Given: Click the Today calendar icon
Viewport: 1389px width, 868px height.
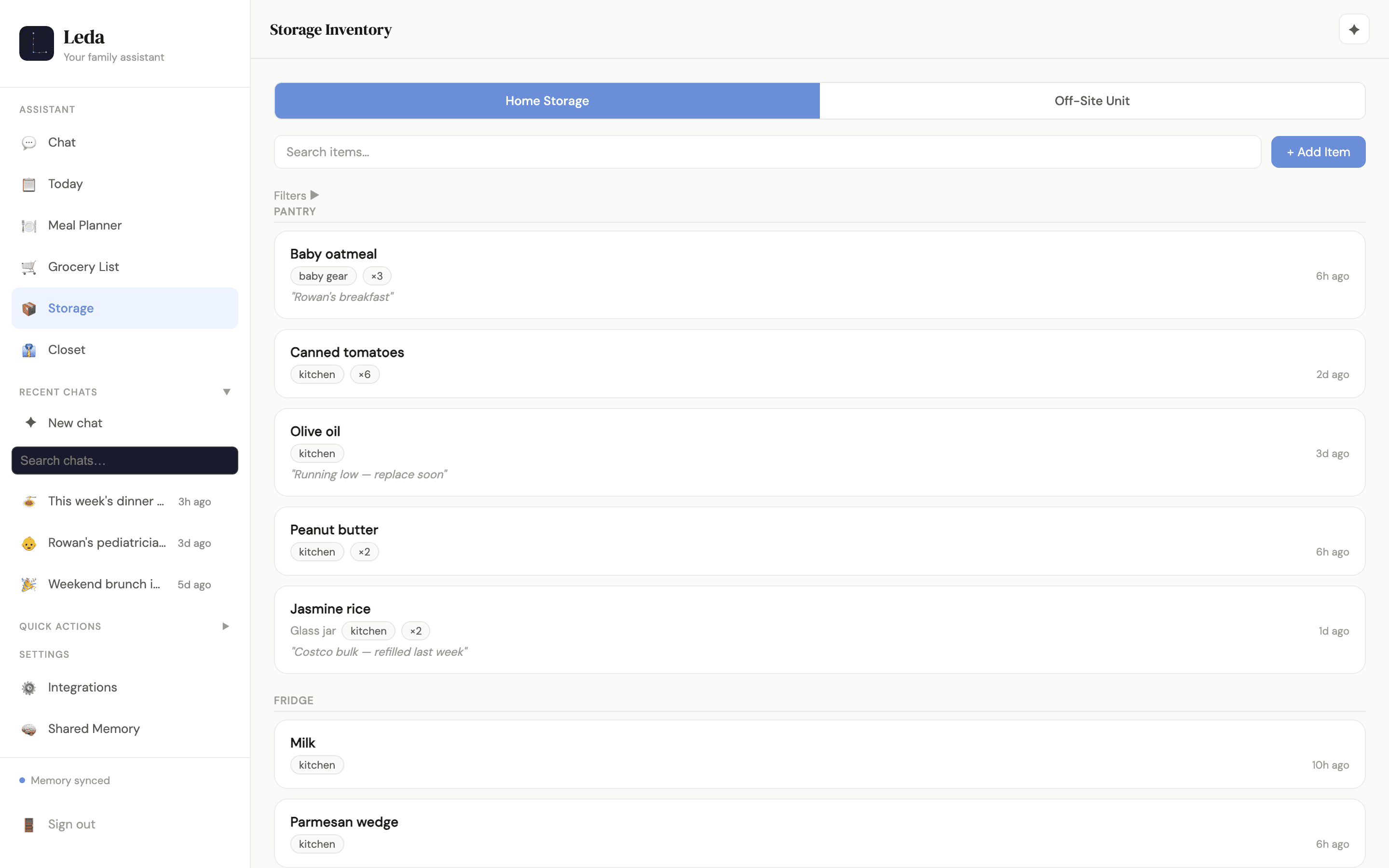Looking at the screenshot, I should [29, 184].
